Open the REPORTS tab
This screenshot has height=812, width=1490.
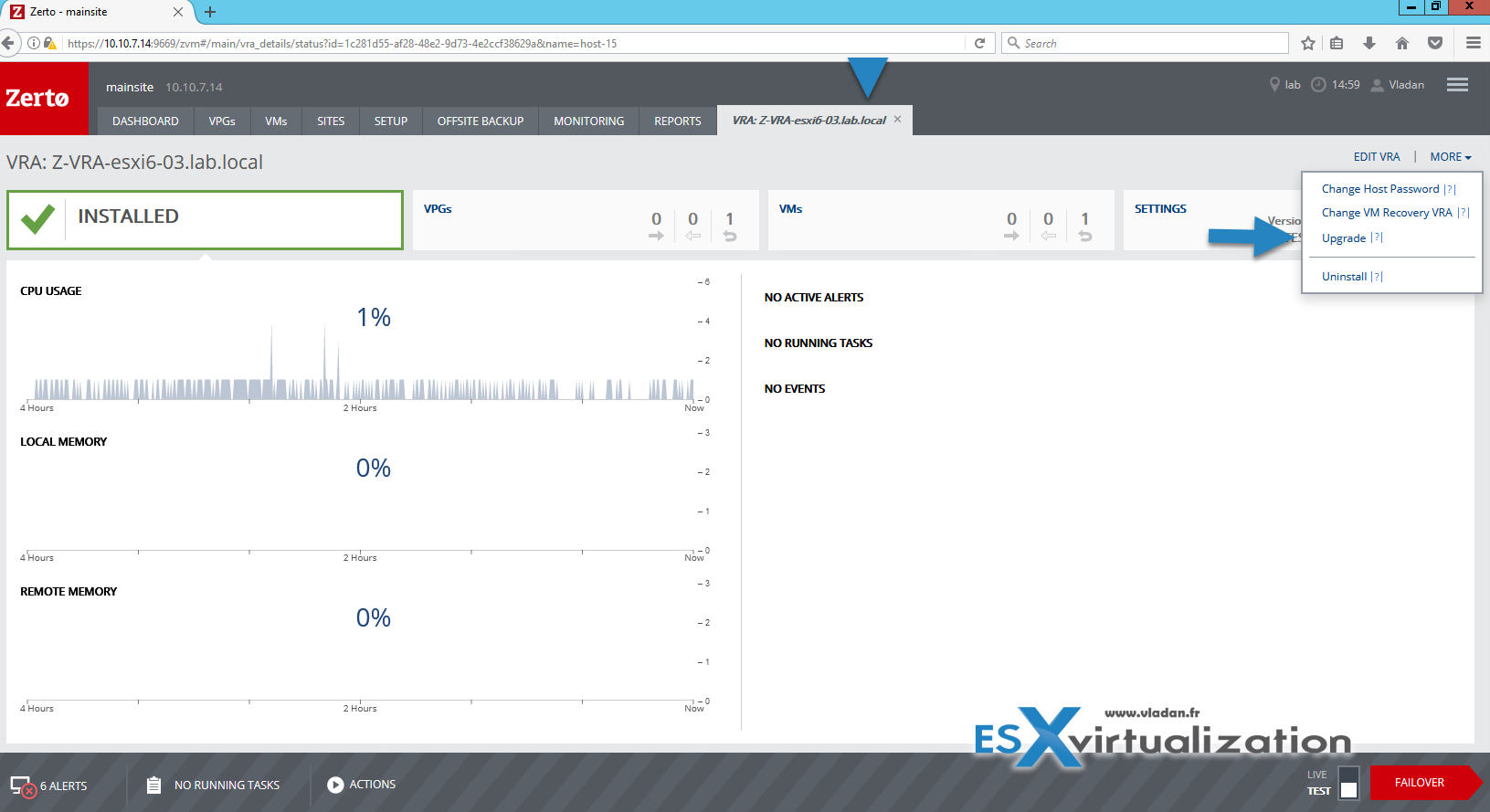678,121
